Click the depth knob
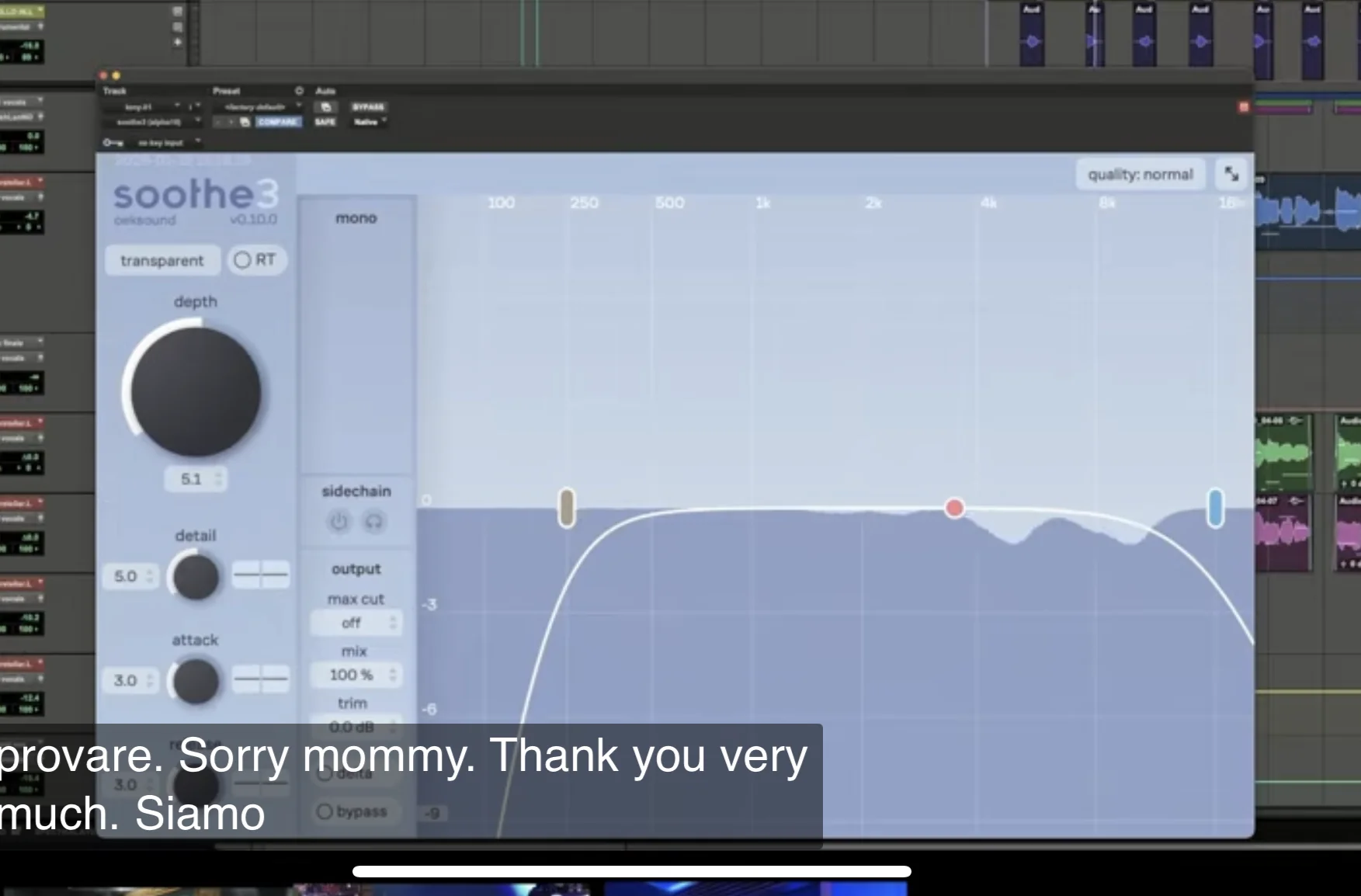The width and height of the screenshot is (1361, 896). click(x=195, y=391)
